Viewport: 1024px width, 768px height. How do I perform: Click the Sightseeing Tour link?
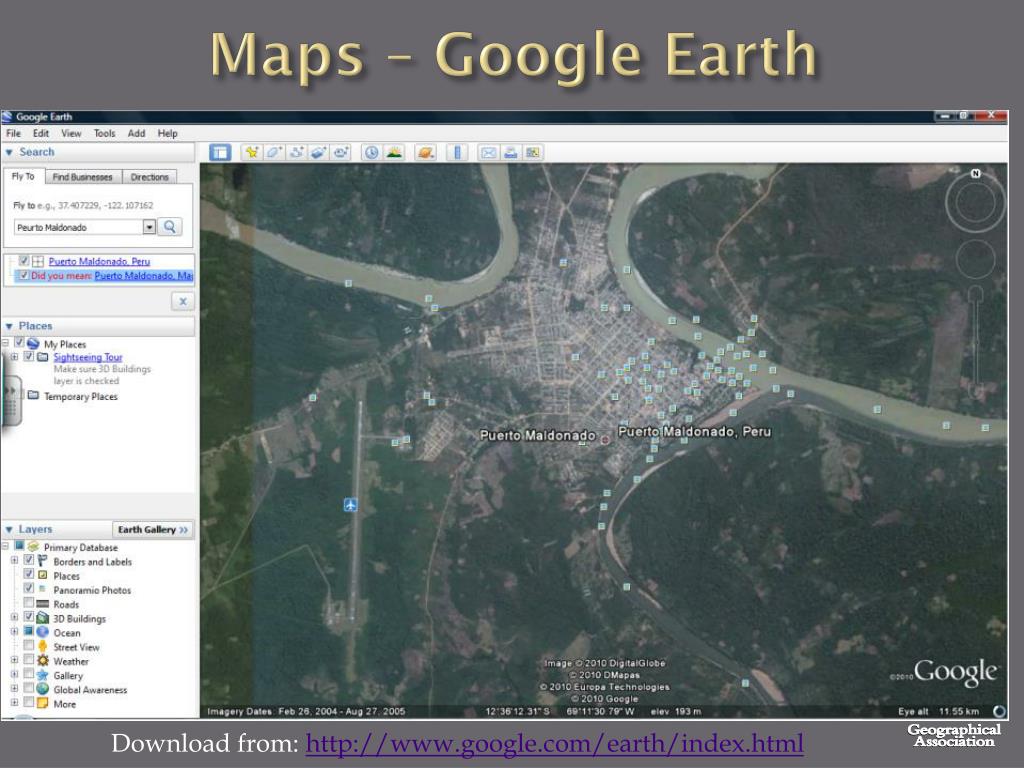pyautogui.click(x=88, y=357)
